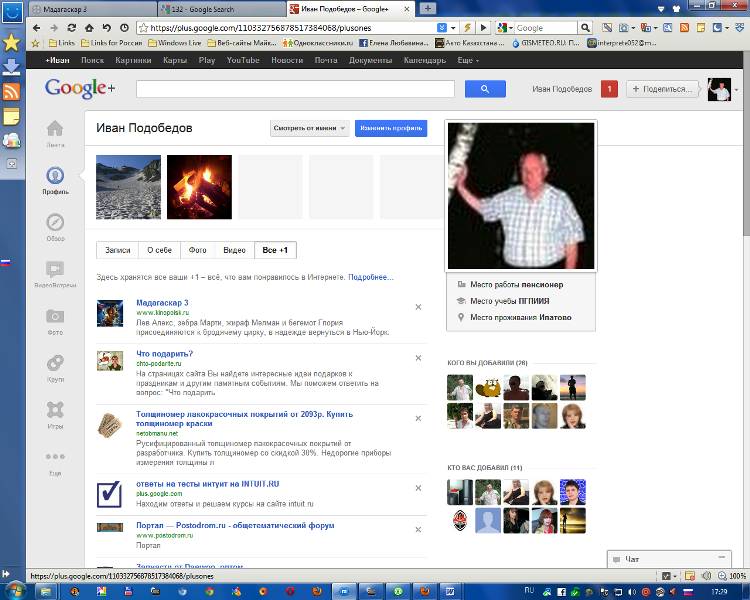Open the Что подарить? link
This screenshot has width=750, height=600.
coord(165,354)
